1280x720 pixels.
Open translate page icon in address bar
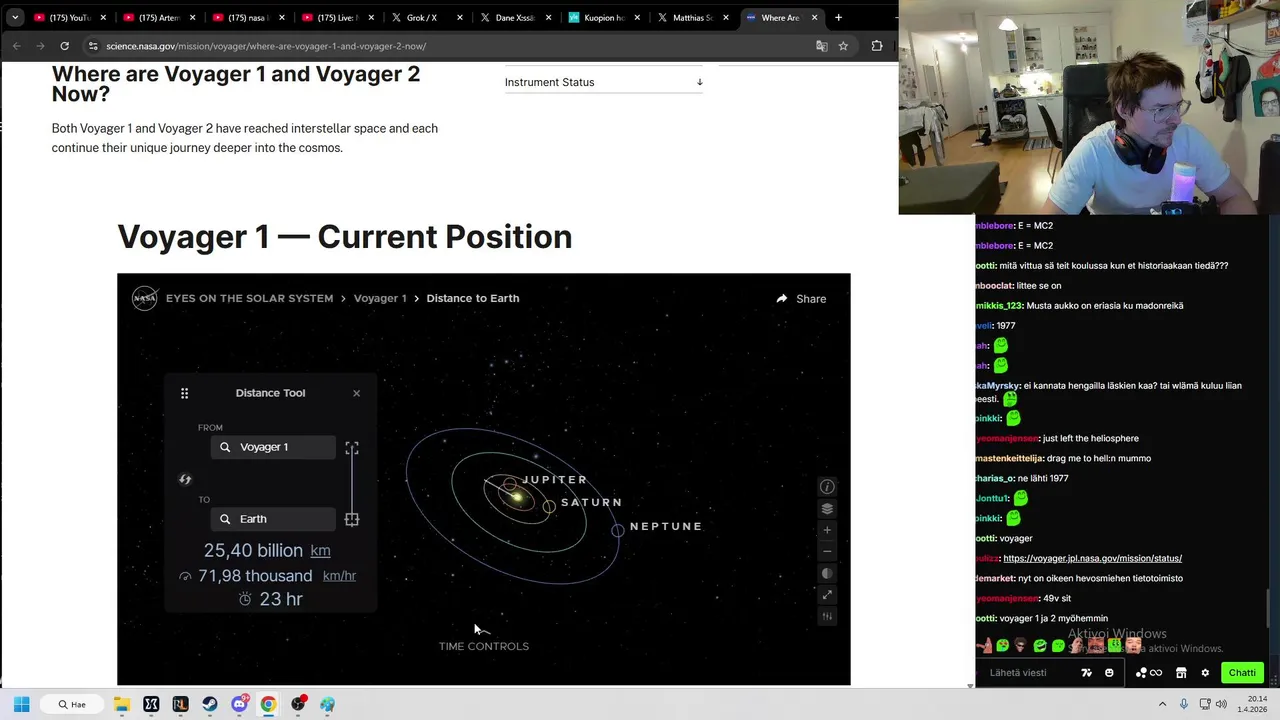[822, 46]
